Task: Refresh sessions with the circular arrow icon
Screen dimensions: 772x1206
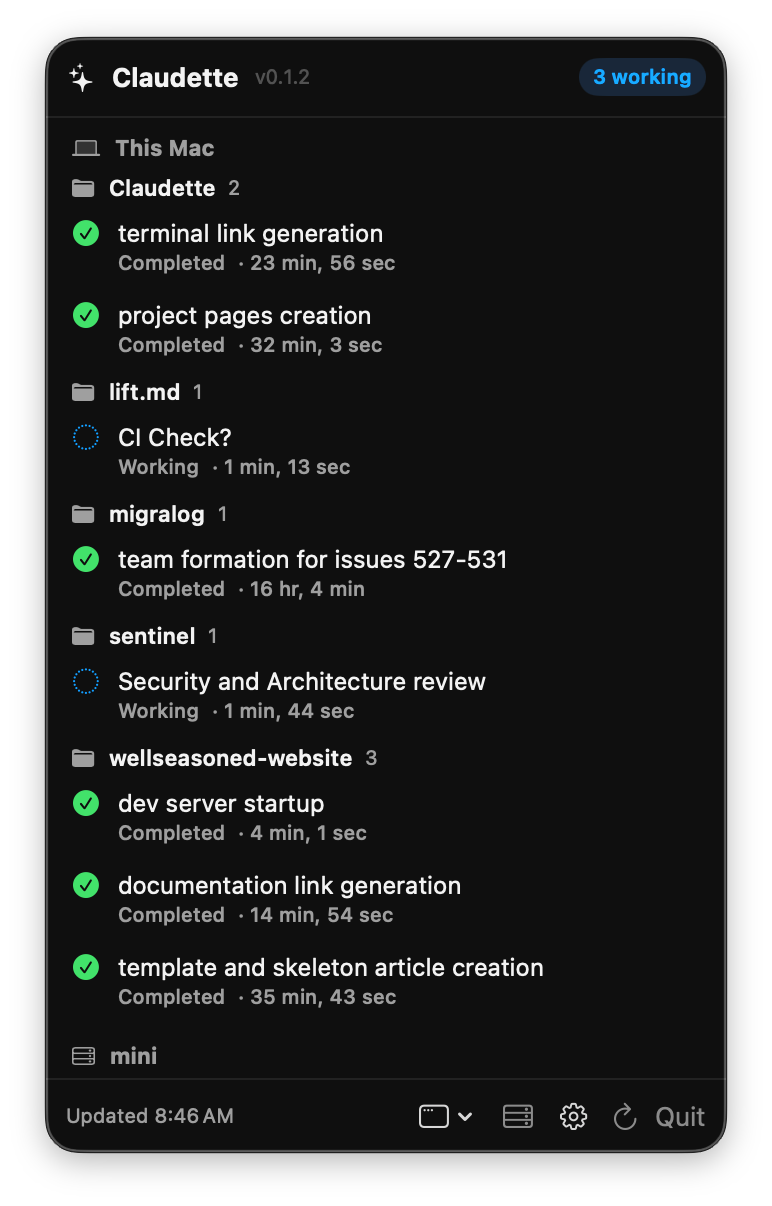Action: click(625, 1116)
